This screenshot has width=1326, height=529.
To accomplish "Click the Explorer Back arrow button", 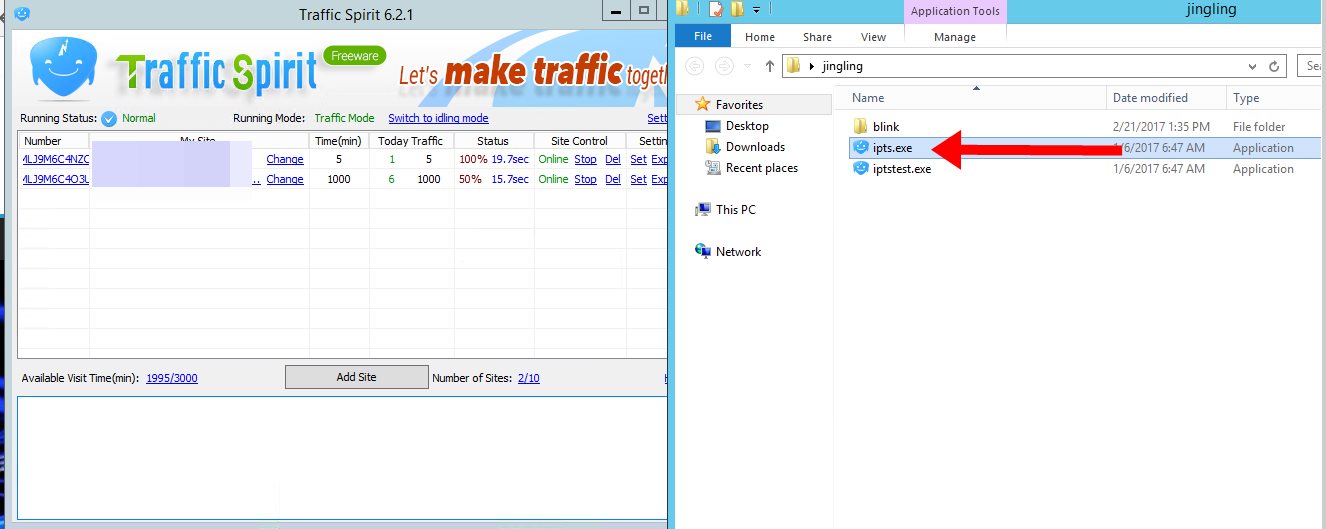I will click(695, 66).
